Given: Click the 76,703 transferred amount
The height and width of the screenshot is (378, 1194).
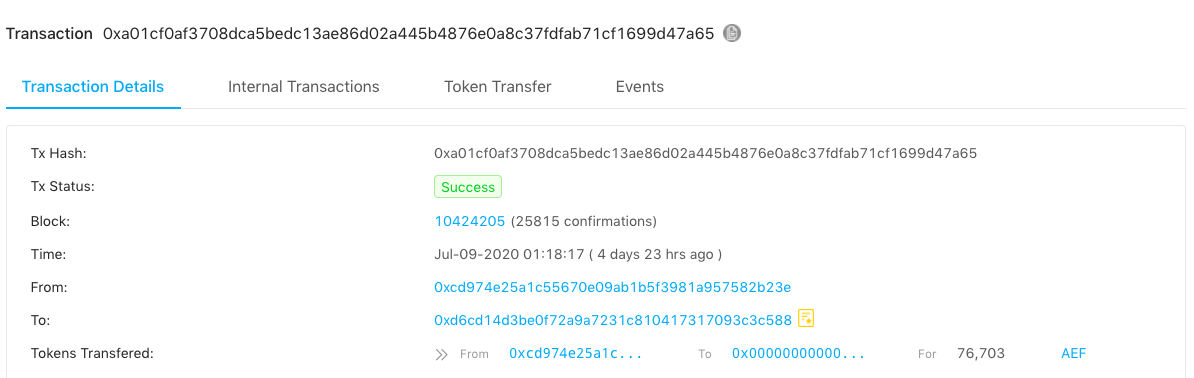Looking at the screenshot, I should tap(981, 354).
